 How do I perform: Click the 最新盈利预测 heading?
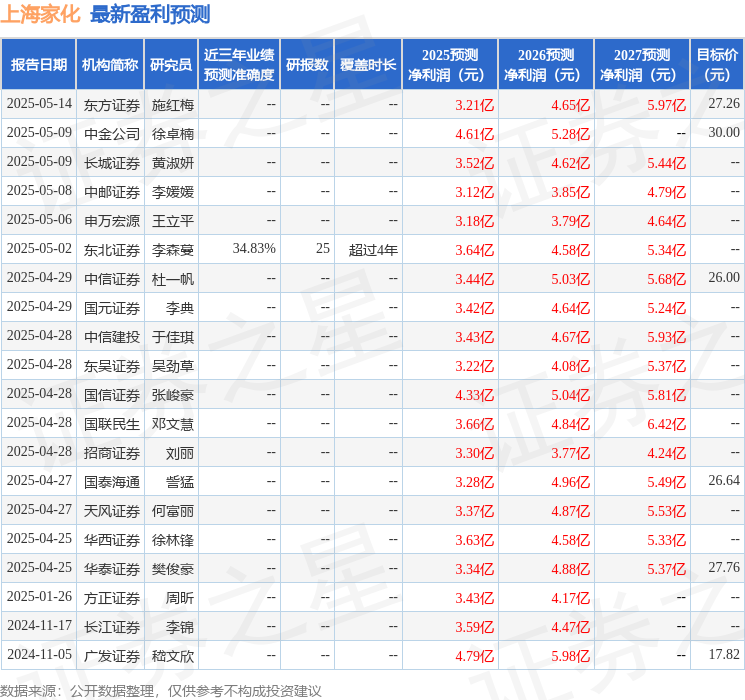tap(150, 14)
